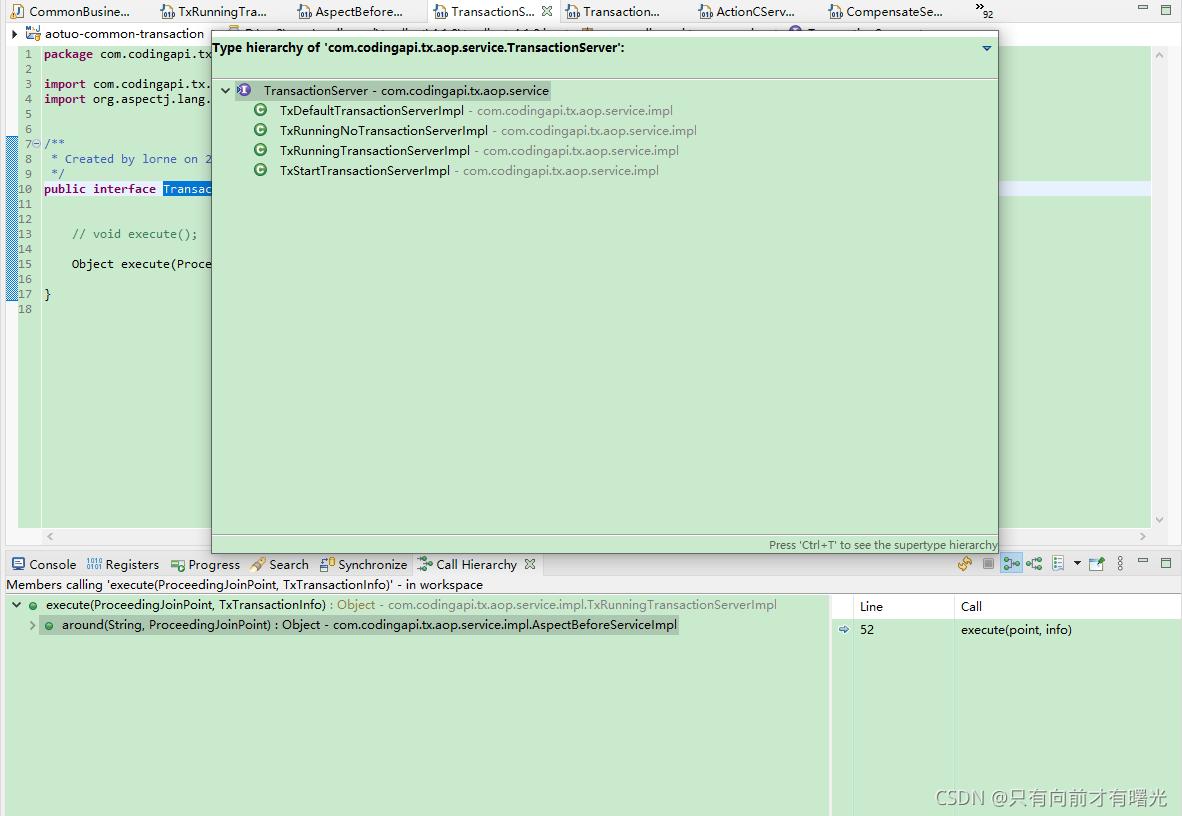Expand the aotuo-common-transaction breadcrumb arrow
The image size is (1182, 816).
14,33
